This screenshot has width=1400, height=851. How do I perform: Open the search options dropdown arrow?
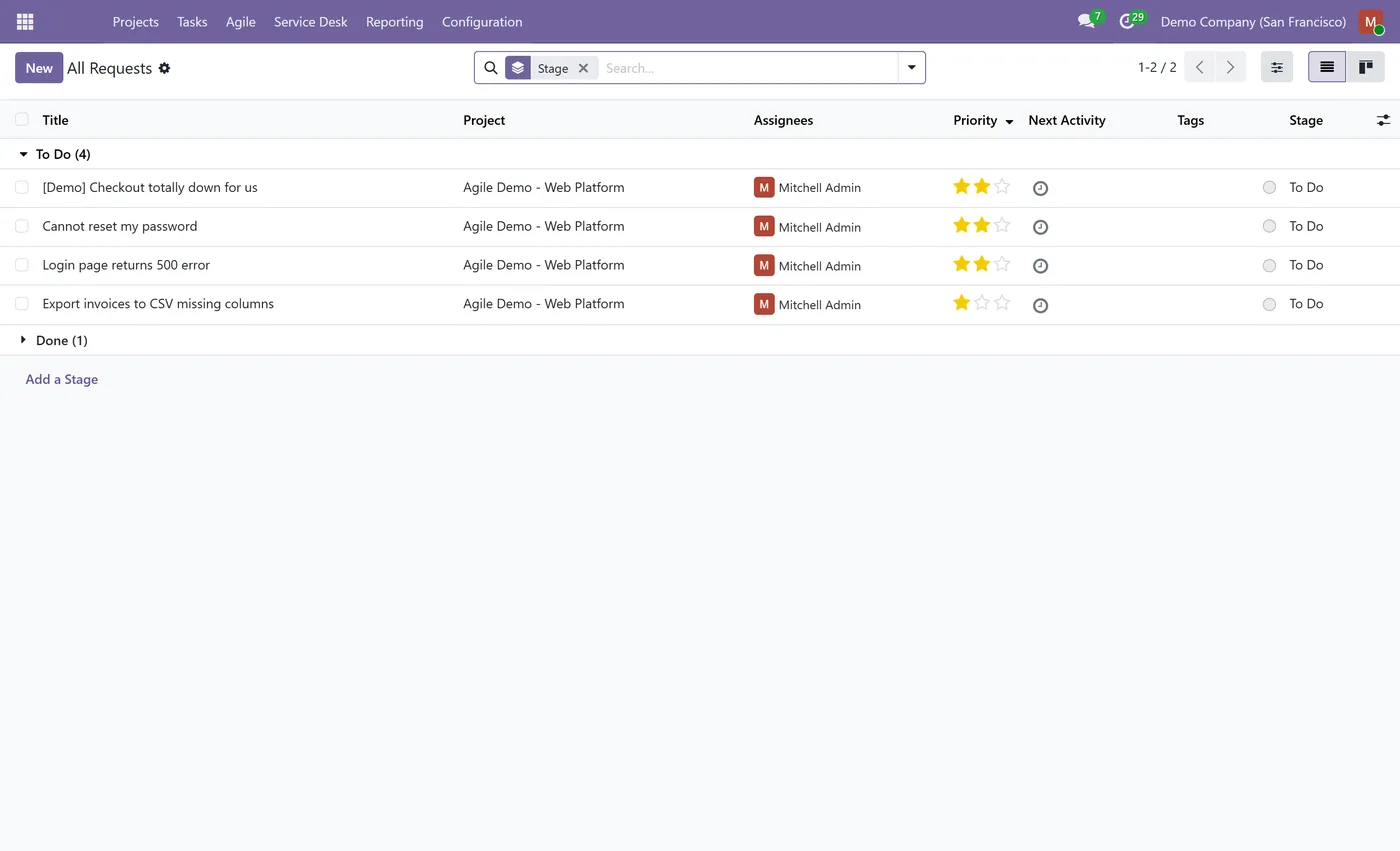coord(911,68)
